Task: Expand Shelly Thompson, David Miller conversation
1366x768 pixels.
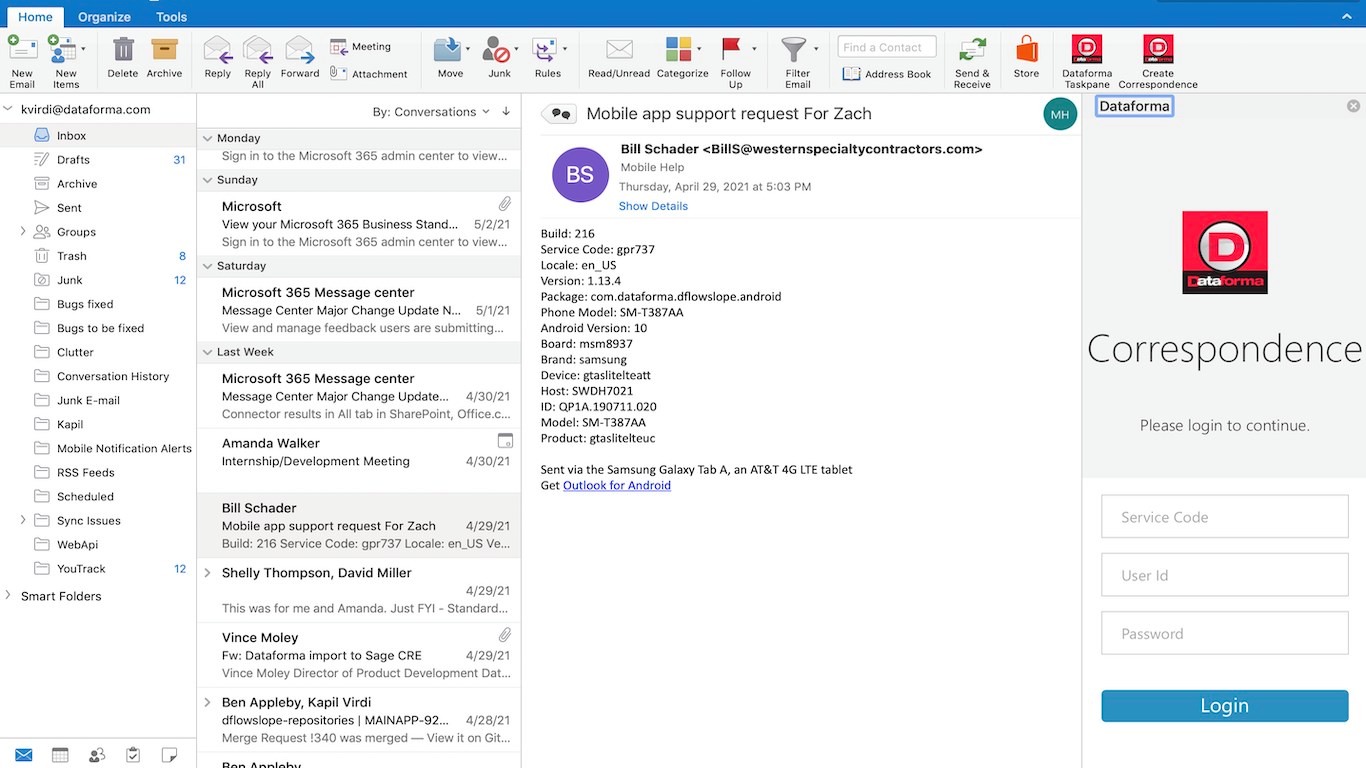Action: (208, 573)
